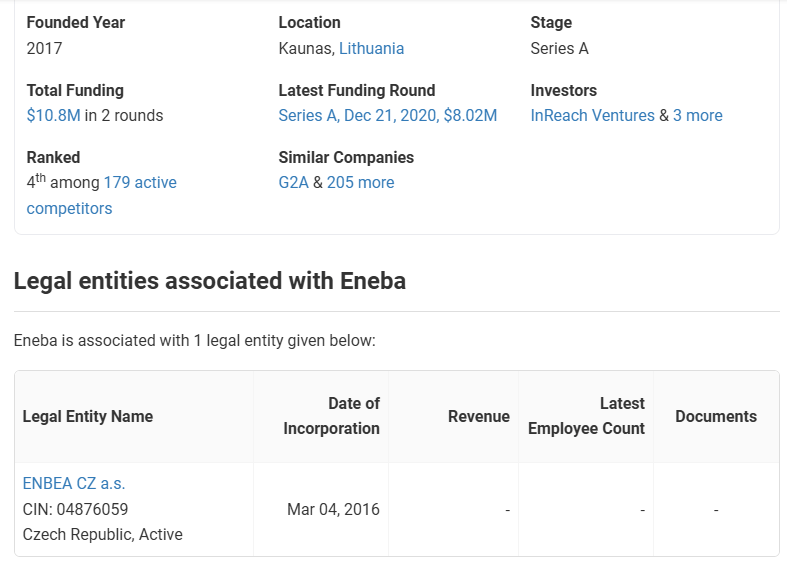Viewport: 787px width, 565px height.
Task: Click the Documents column header
Action: (x=716, y=416)
